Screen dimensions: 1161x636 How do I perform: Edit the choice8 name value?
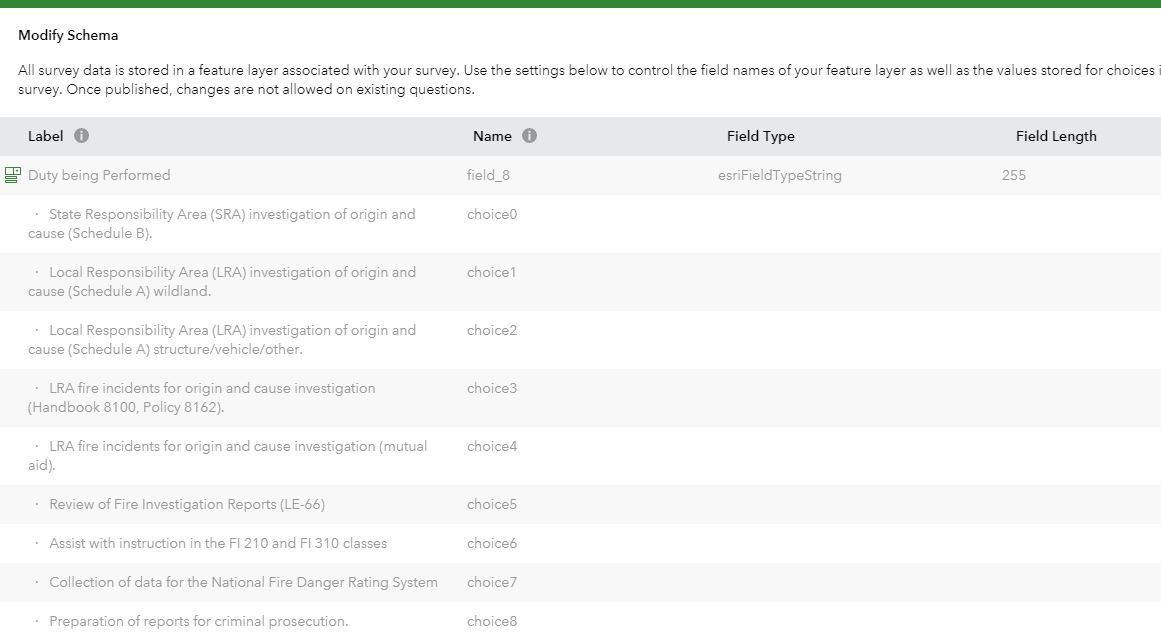(x=492, y=621)
